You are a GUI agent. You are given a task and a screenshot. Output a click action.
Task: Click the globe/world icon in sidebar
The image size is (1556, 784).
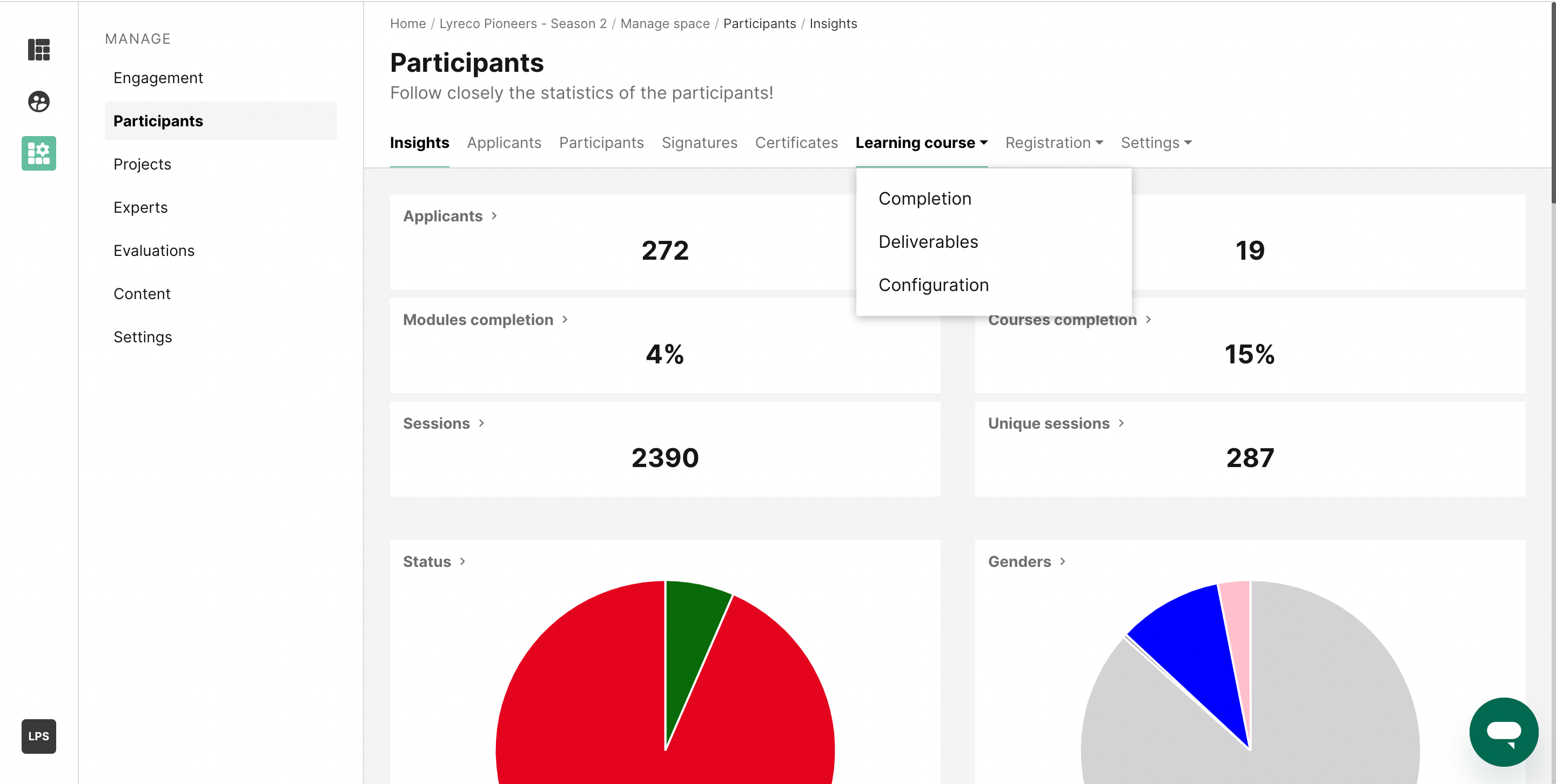pos(40,101)
